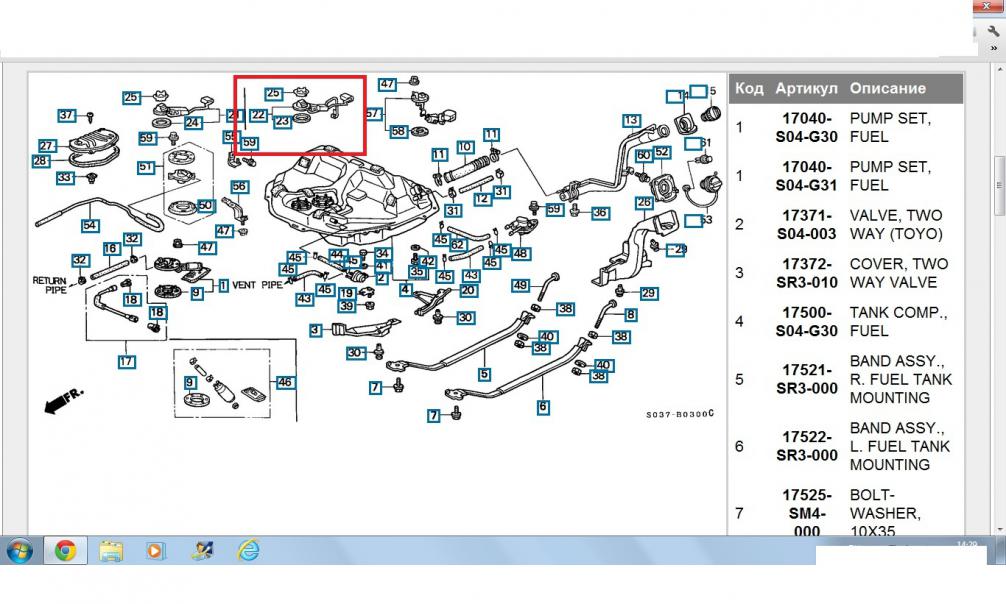Click part callout 41 in the diagram

click(x=382, y=266)
